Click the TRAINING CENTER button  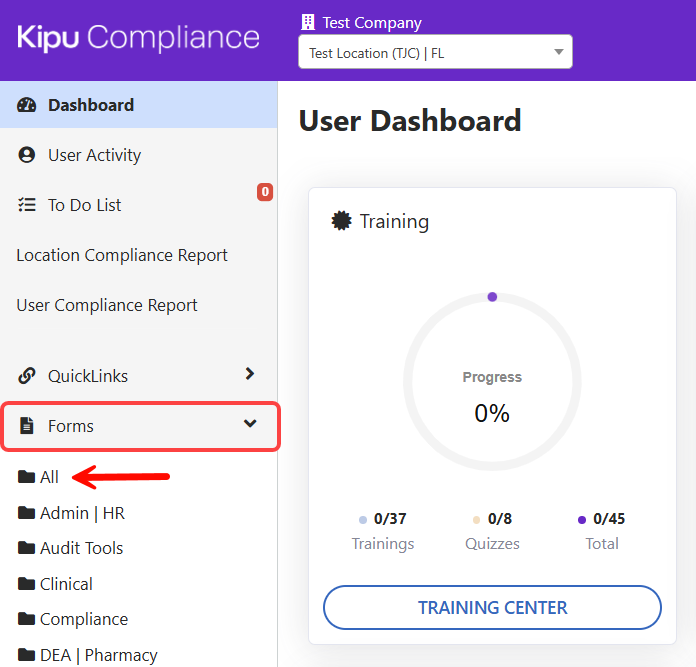tap(492, 607)
